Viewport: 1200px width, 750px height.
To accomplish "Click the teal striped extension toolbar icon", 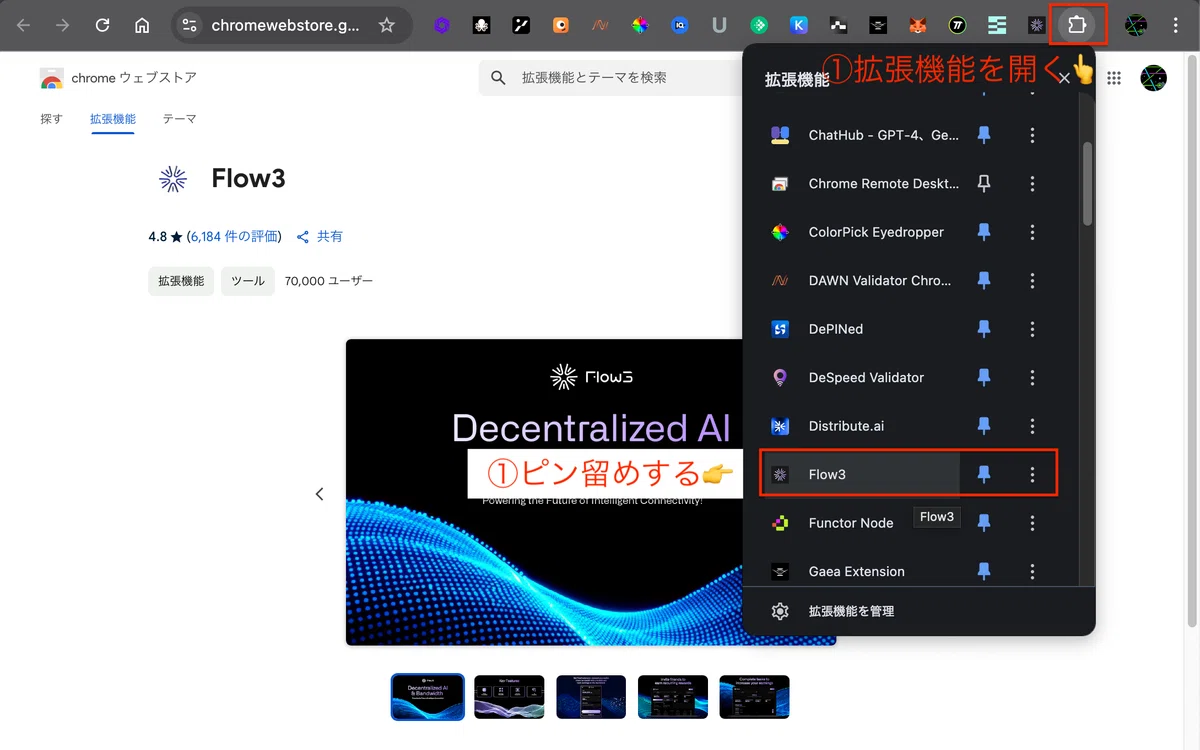I will [997, 25].
